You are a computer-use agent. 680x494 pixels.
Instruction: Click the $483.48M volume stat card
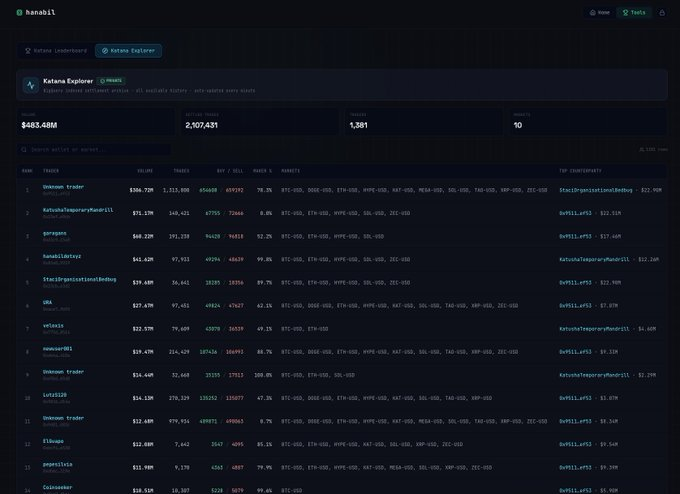tap(95, 121)
